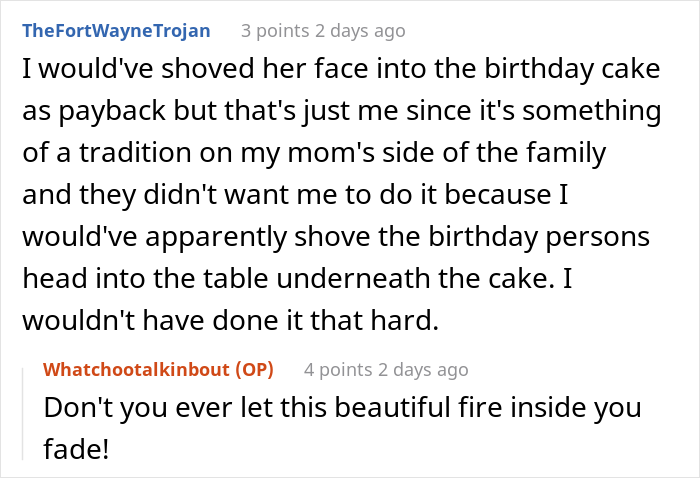700x478 pixels.
Task: Click the word "fade!" ending the reply
Action: pos(77,450)
